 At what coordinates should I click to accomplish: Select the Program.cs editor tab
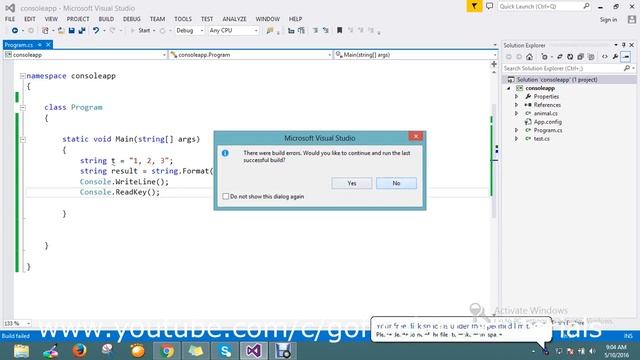[19, 45]
